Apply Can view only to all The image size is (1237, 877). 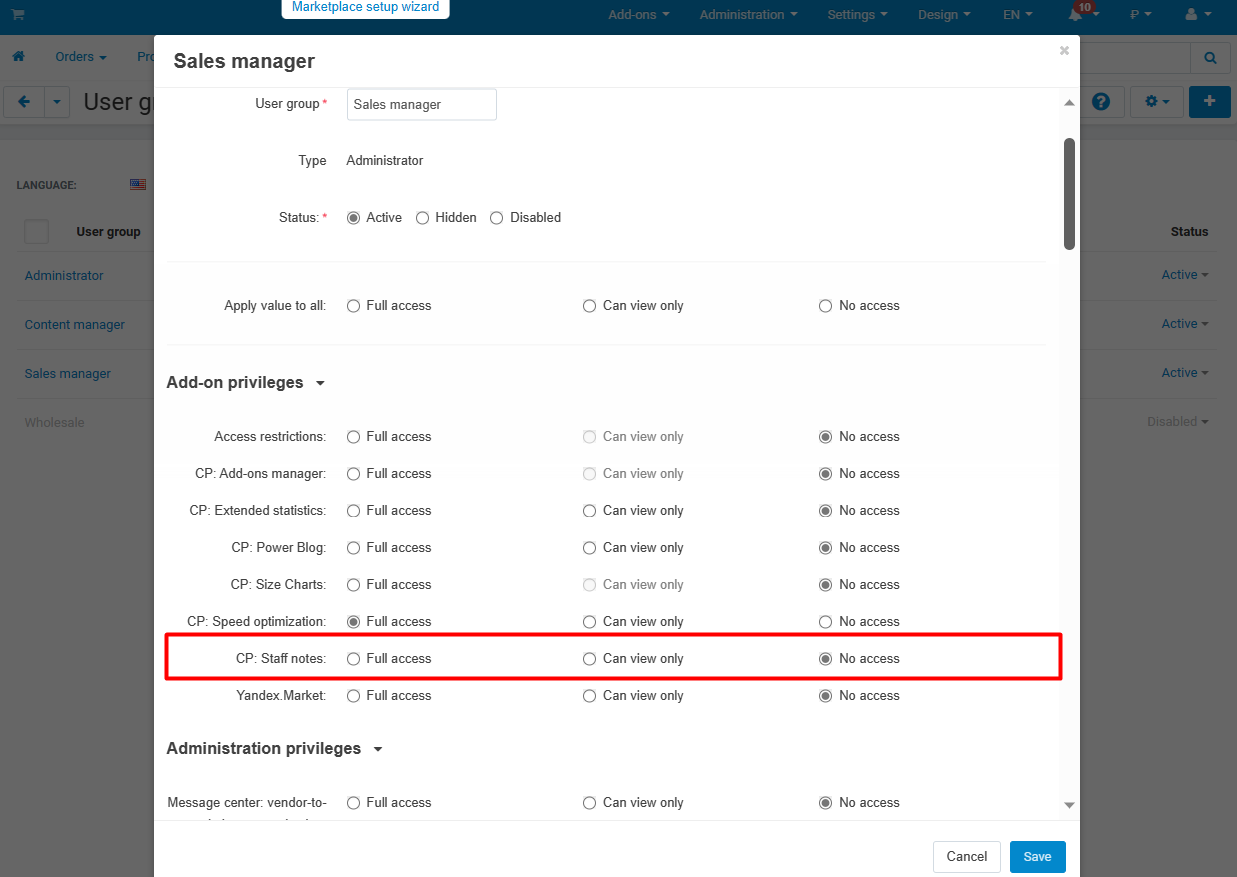click(589, 306)
